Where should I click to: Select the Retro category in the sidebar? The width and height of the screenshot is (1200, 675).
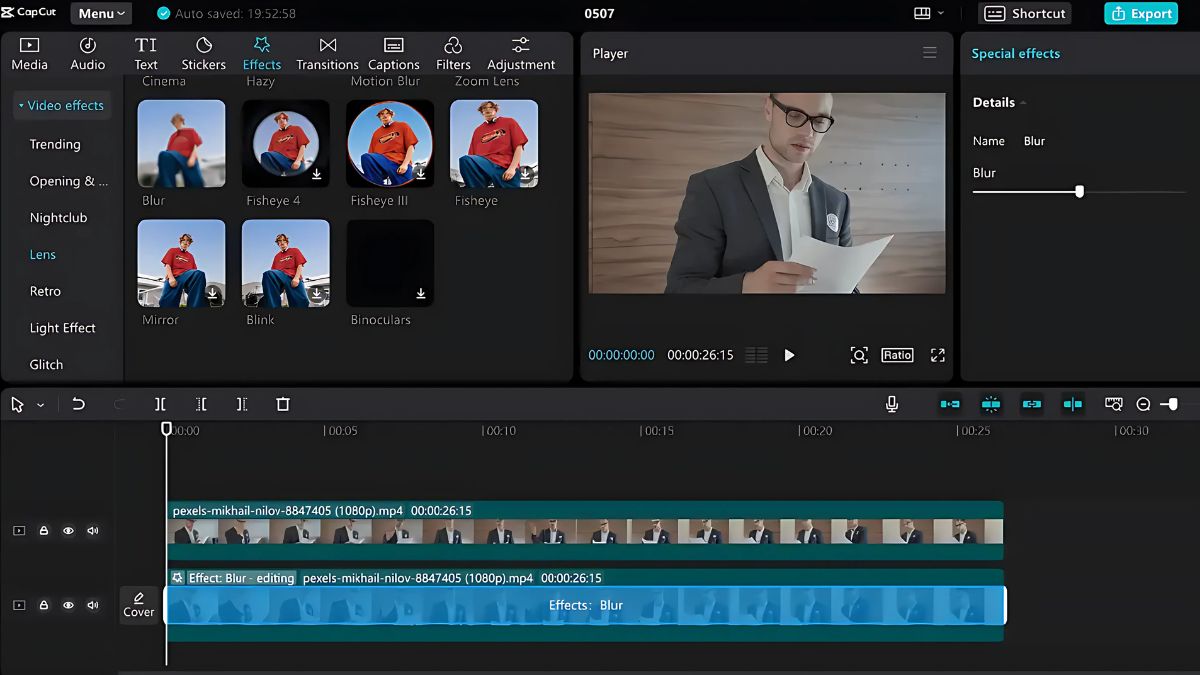coord(47,291)
